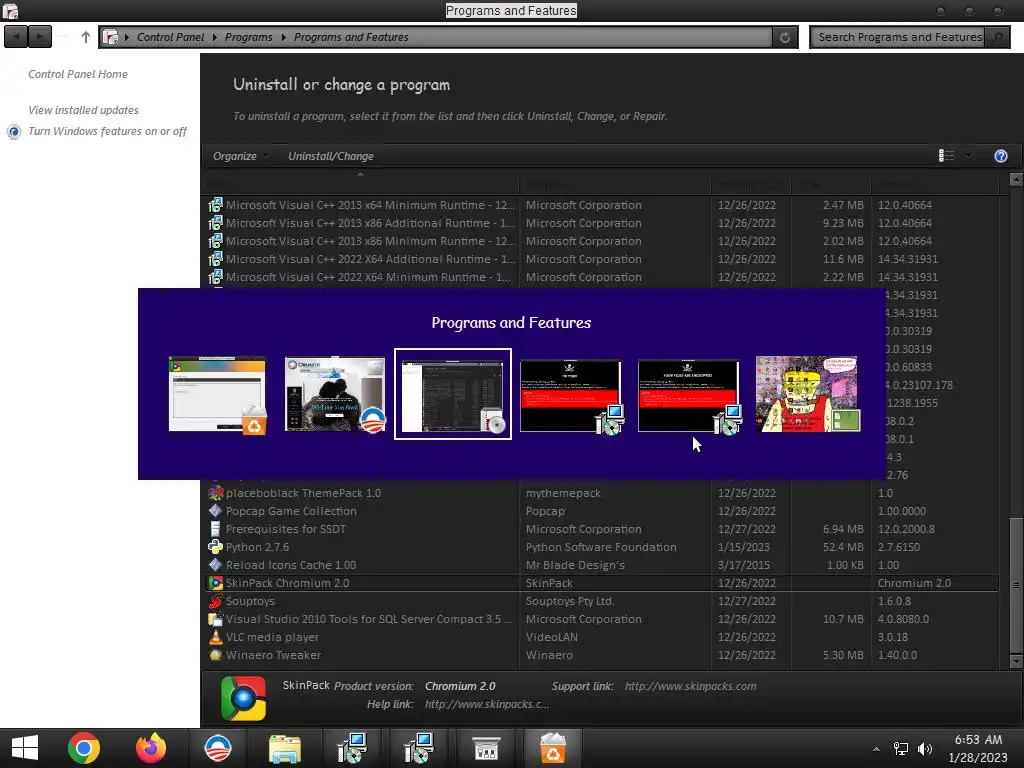The height and width of the screenshot is (768, 1024).
Task: Open the Organize dropdown menu
Action: 240,156
